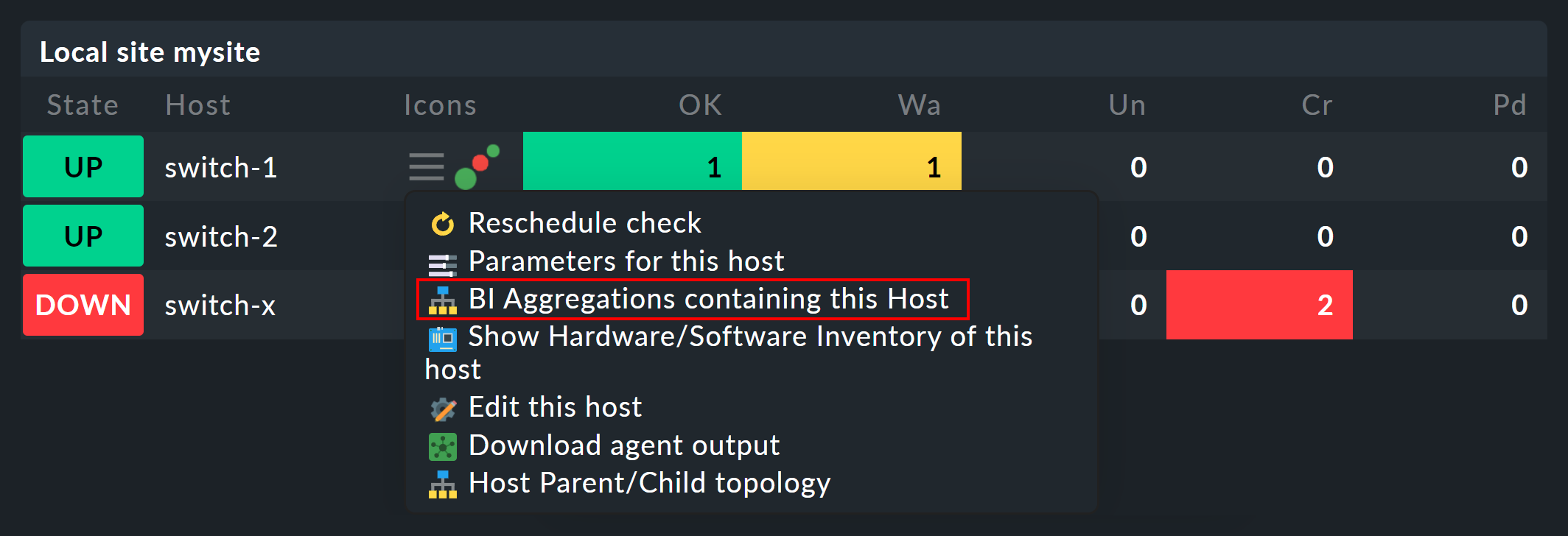Image resolution: width=1568 pixels, height=536 pixels.
Task: Click the Host Parent/Child topology icon
Action: (443, 484)
